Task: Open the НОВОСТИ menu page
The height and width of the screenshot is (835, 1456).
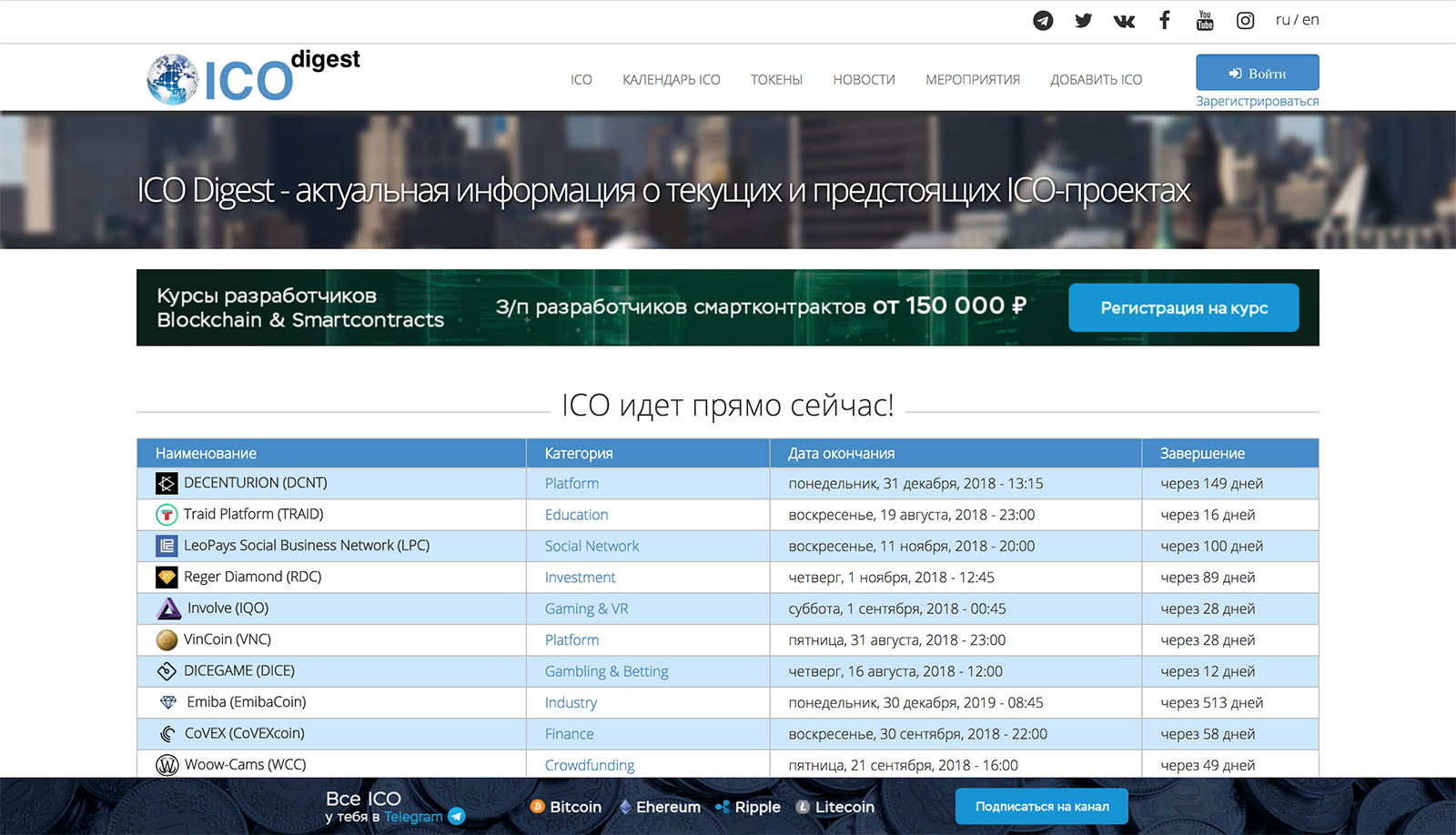Action: click(864, 80)
